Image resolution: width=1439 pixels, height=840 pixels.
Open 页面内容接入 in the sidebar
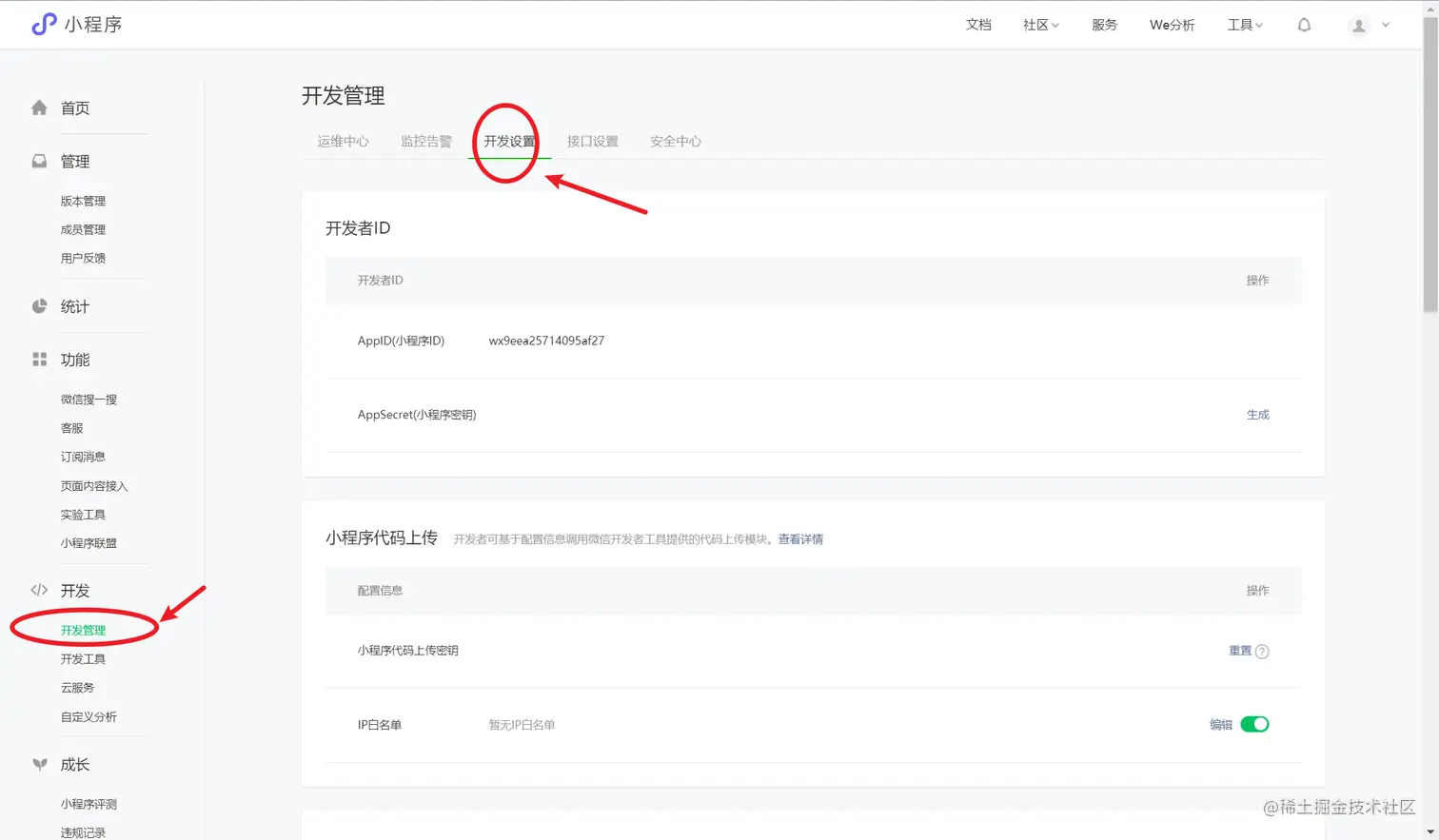(93, 486)
